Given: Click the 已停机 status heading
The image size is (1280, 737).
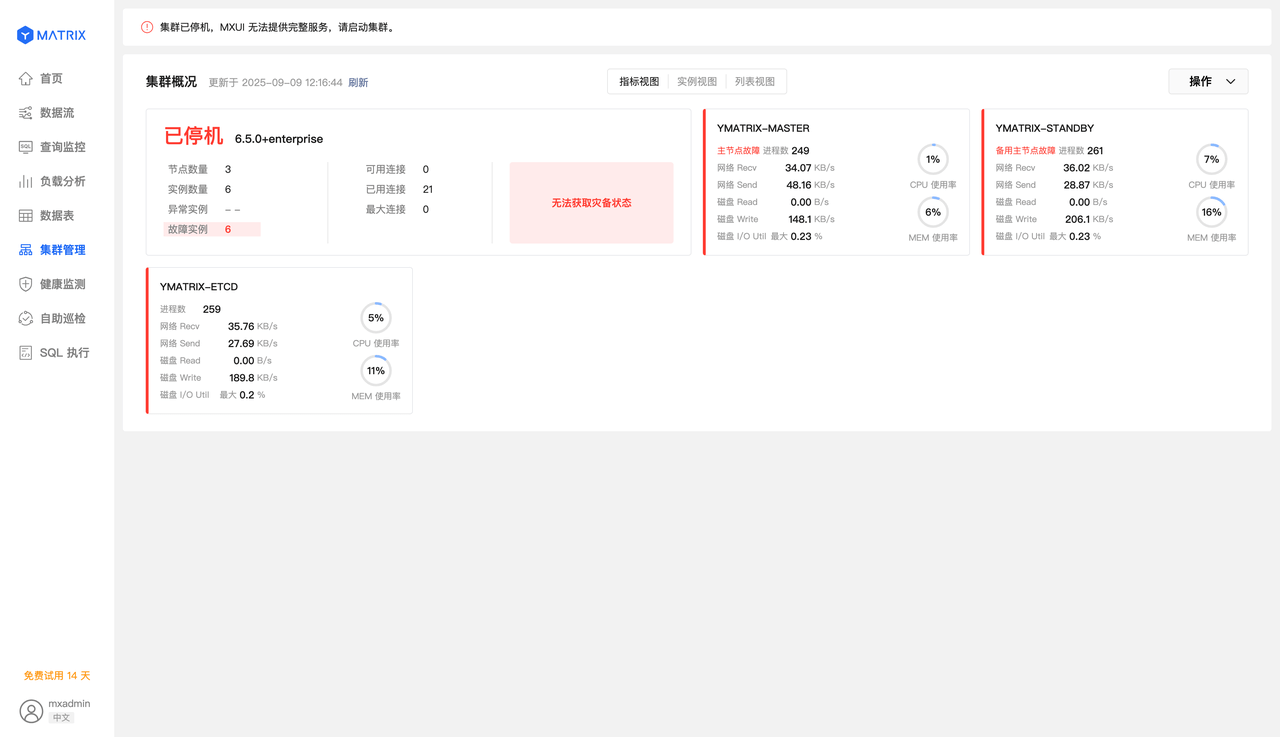Looking at the screenshot, I should pyautogui.click(x=194, y=137).
